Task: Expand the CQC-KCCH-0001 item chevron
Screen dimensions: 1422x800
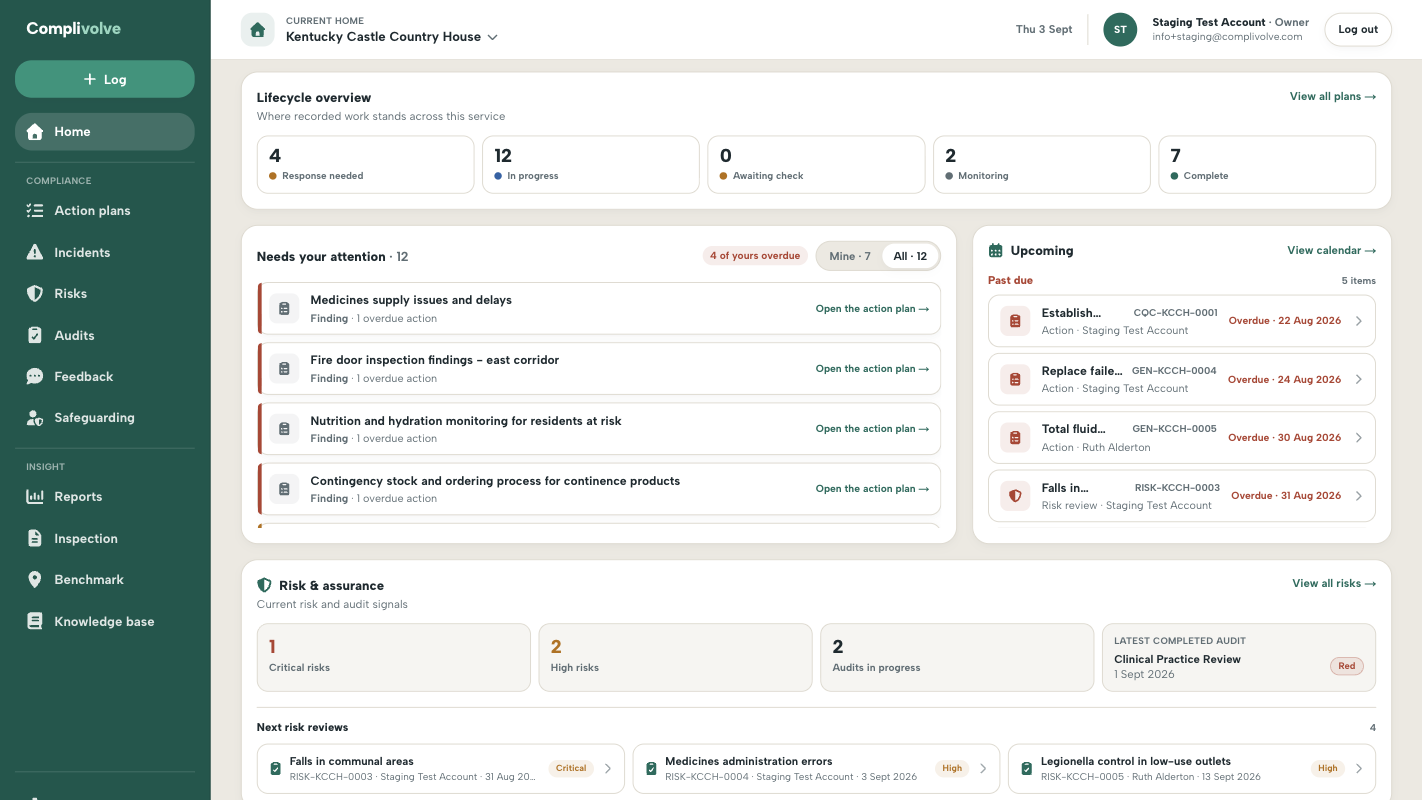Action: click(1358, 321)
